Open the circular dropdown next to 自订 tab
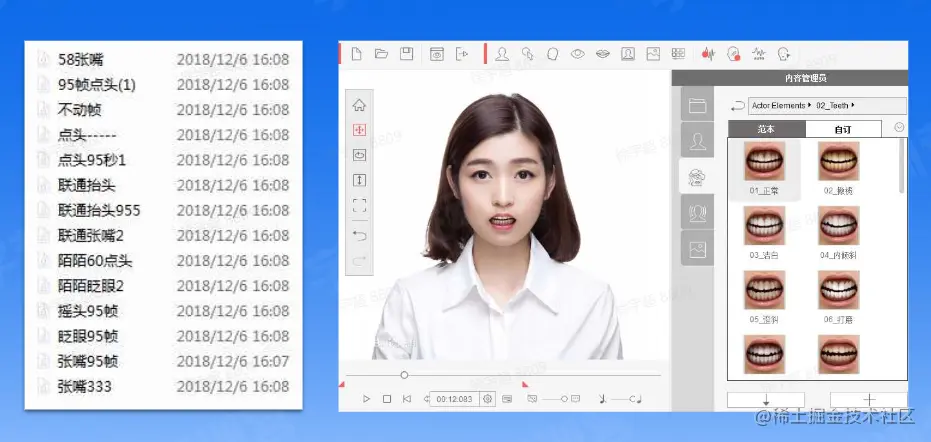 point(899,127)
